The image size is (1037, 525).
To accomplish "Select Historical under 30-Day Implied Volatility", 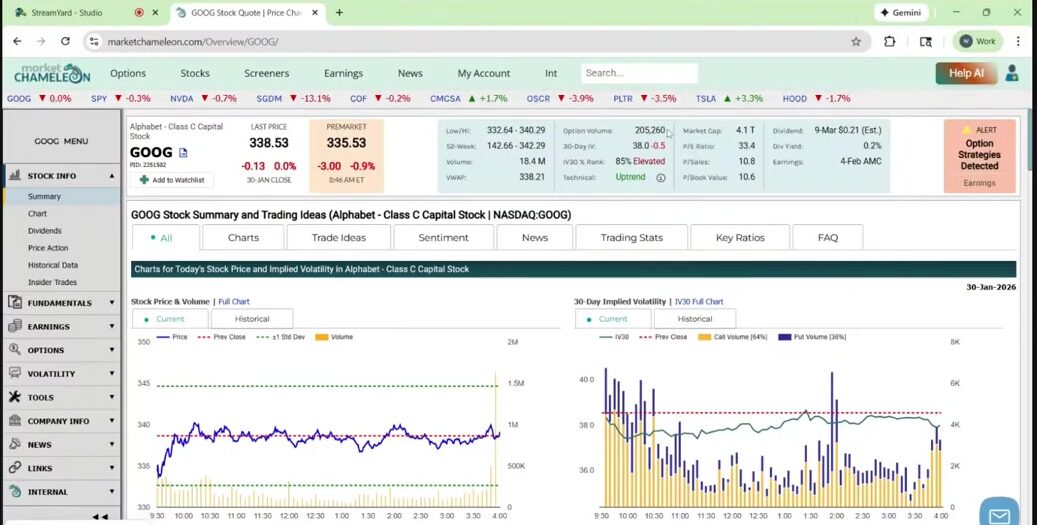I will point(694,319).
